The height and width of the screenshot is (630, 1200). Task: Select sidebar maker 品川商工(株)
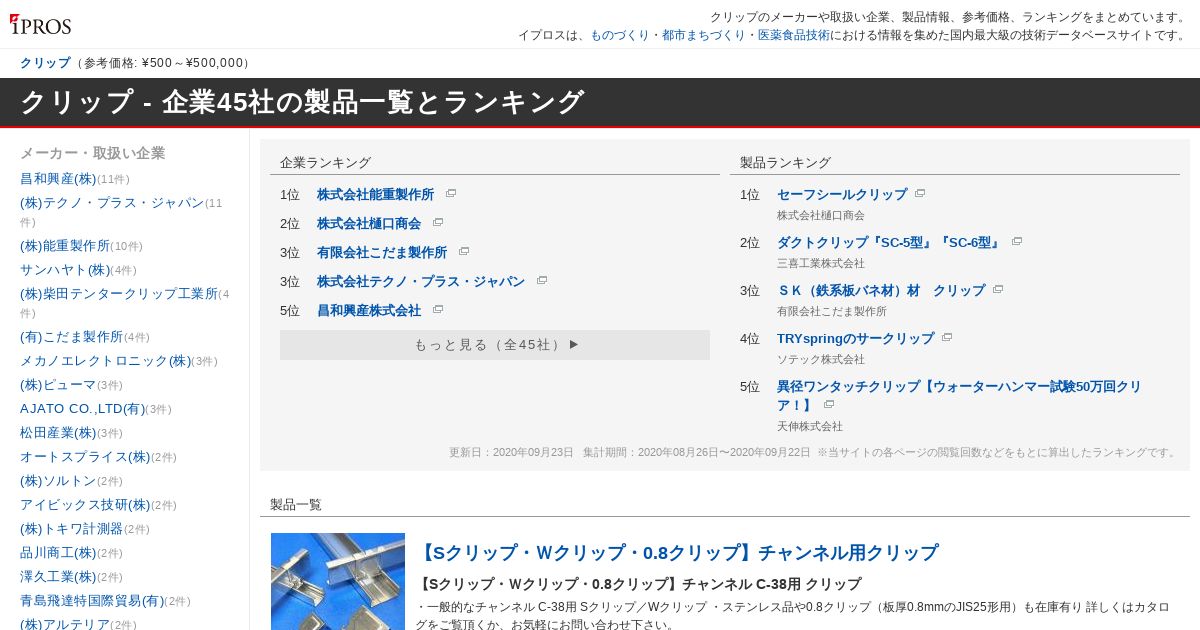(58, 553)
